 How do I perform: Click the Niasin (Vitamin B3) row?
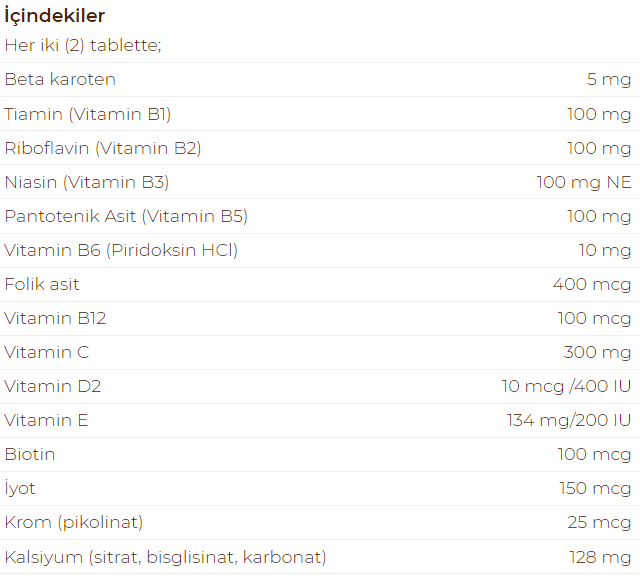320,182
